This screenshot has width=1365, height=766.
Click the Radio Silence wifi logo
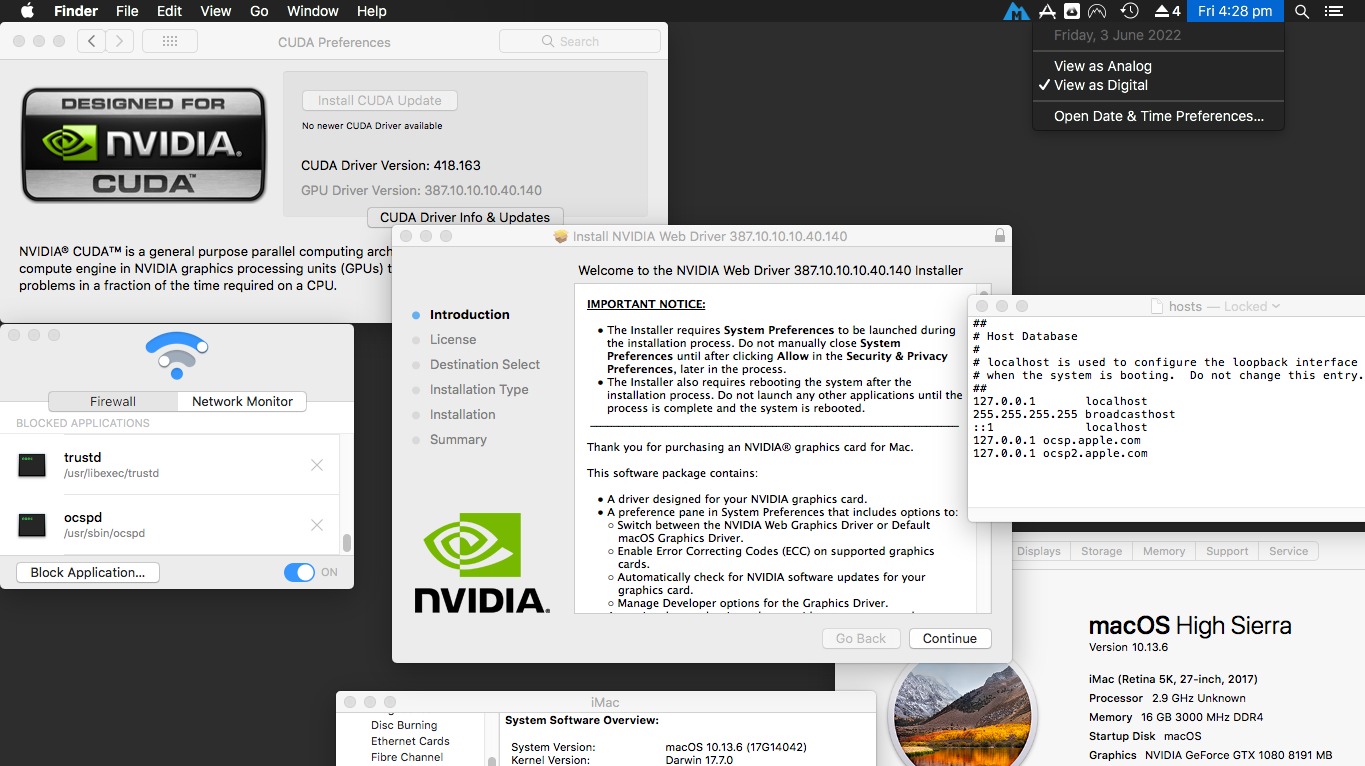[x=177, y=355]
